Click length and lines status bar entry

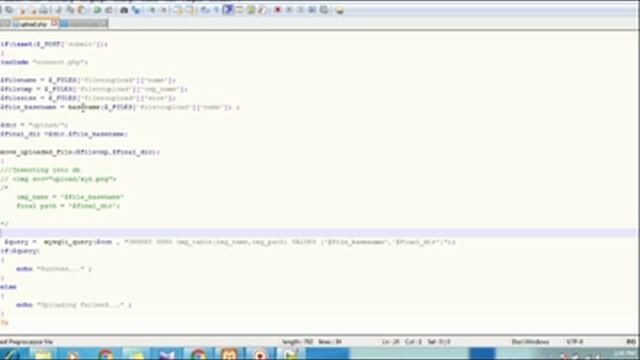click(x=311, y=342)
